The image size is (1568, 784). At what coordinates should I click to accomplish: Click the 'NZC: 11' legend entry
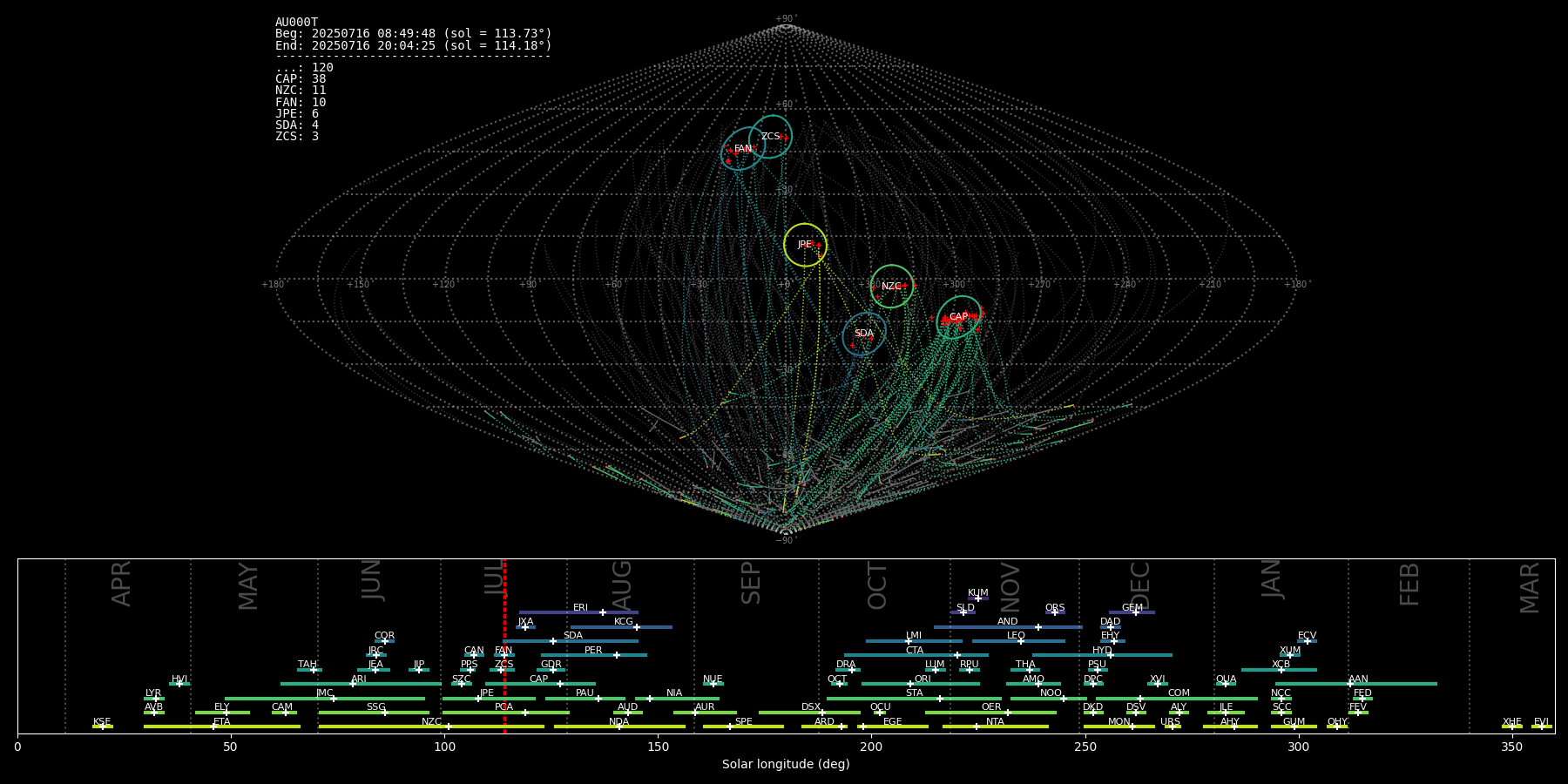301,91
